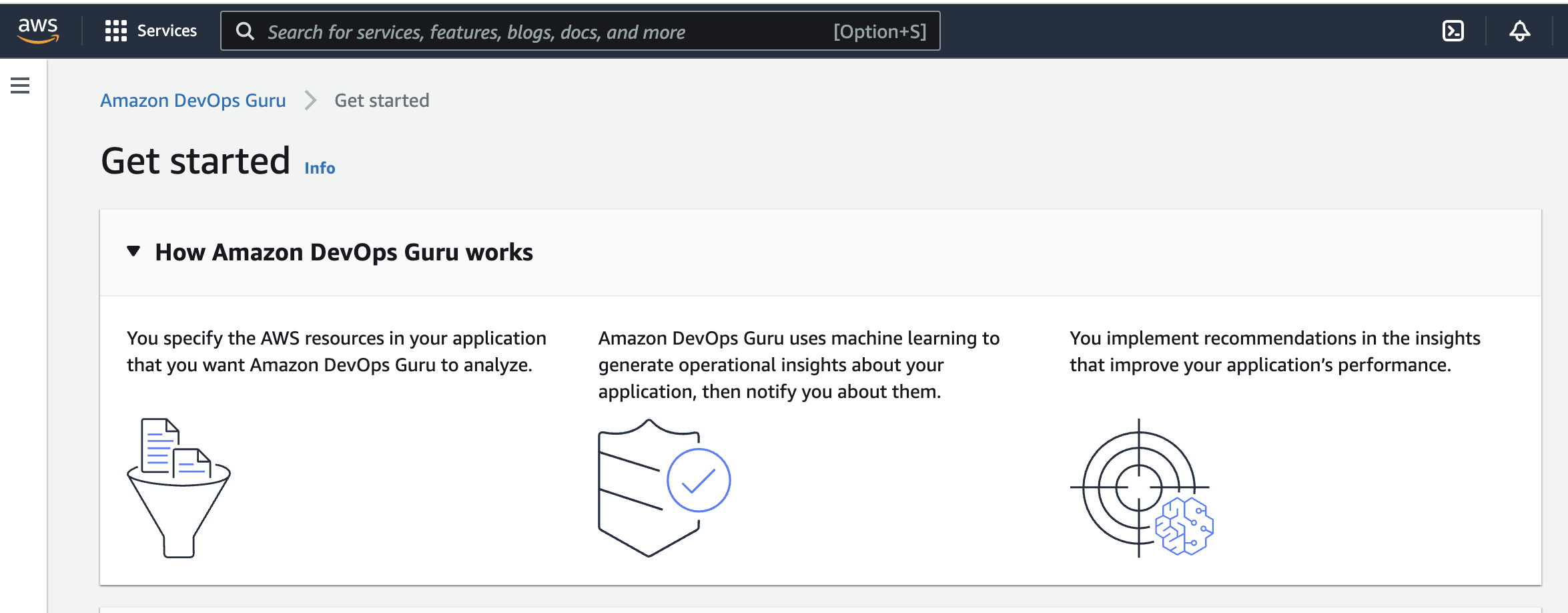The width and height of the screenshot is (1568, 613).
Task: Open the Info link beside Get started
Action: [320, 168]
